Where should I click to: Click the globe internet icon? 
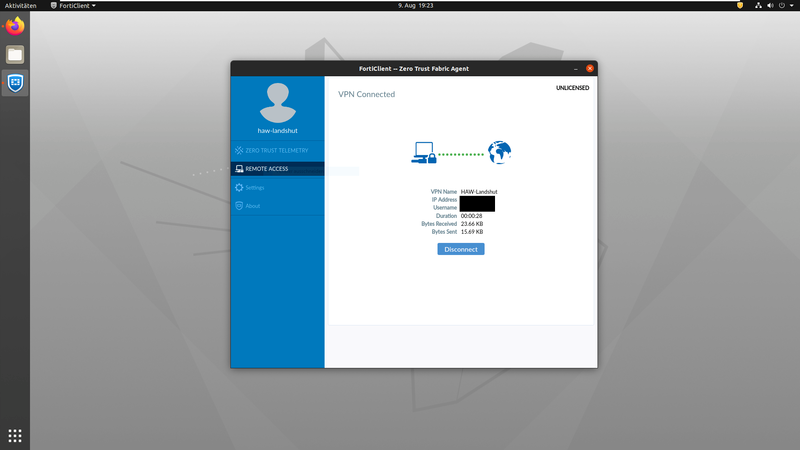point(499,152)
